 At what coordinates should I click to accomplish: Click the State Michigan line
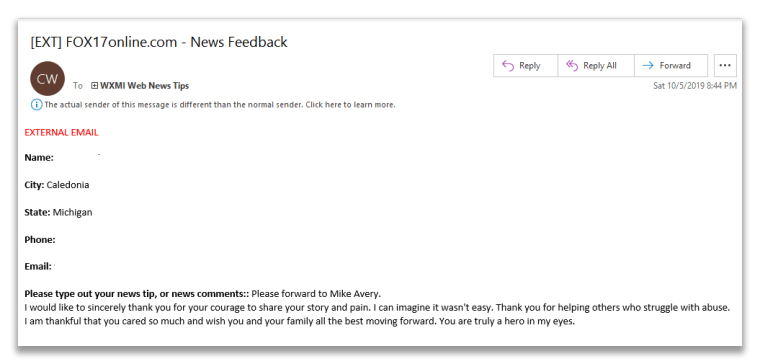58,212
